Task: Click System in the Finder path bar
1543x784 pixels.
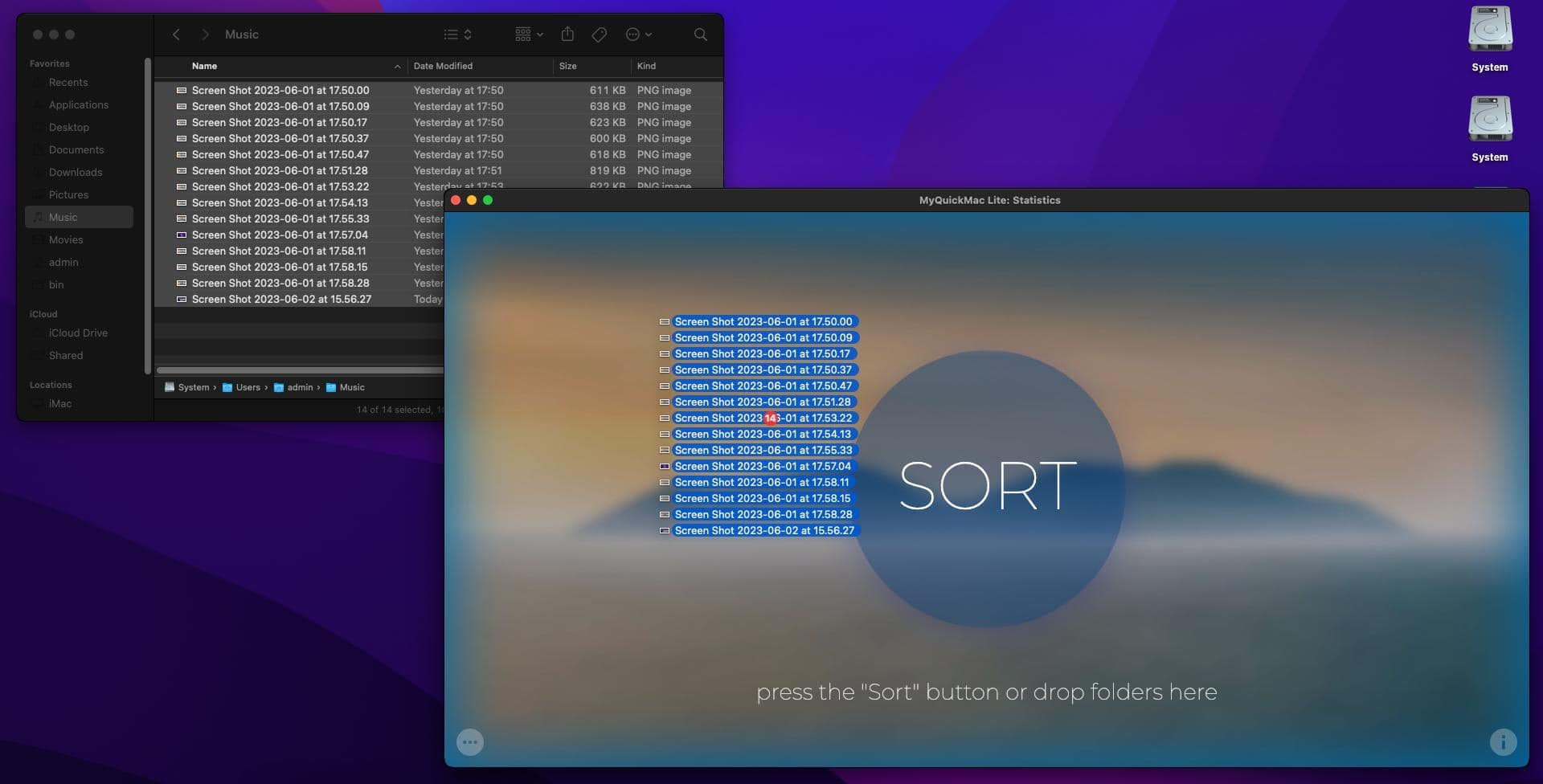Action: (186, 387)
